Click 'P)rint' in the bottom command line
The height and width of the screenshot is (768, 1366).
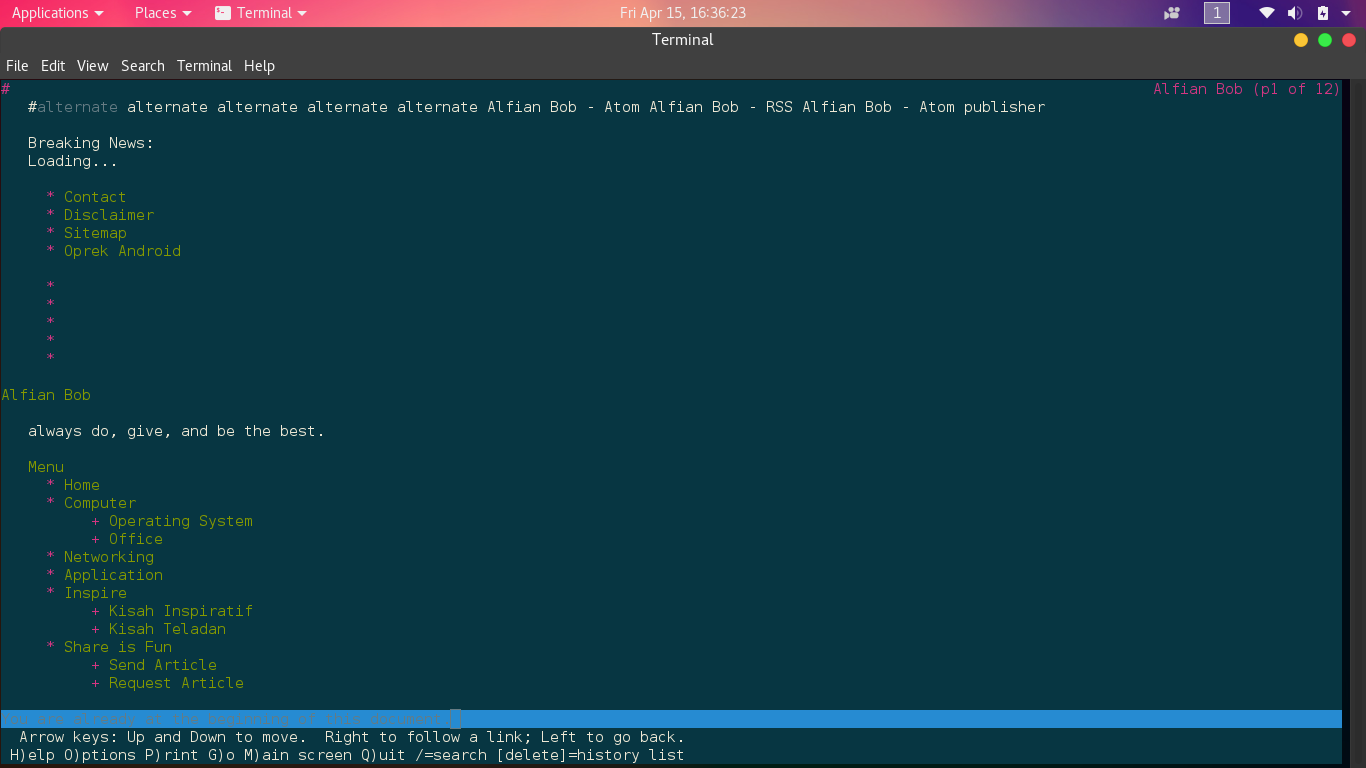[x=172, y=755]
